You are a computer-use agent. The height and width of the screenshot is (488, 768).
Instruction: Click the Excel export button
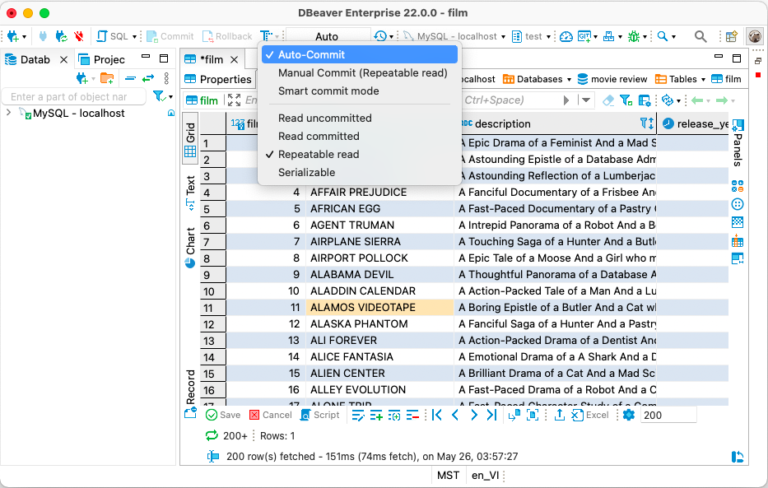click(590, 415)
